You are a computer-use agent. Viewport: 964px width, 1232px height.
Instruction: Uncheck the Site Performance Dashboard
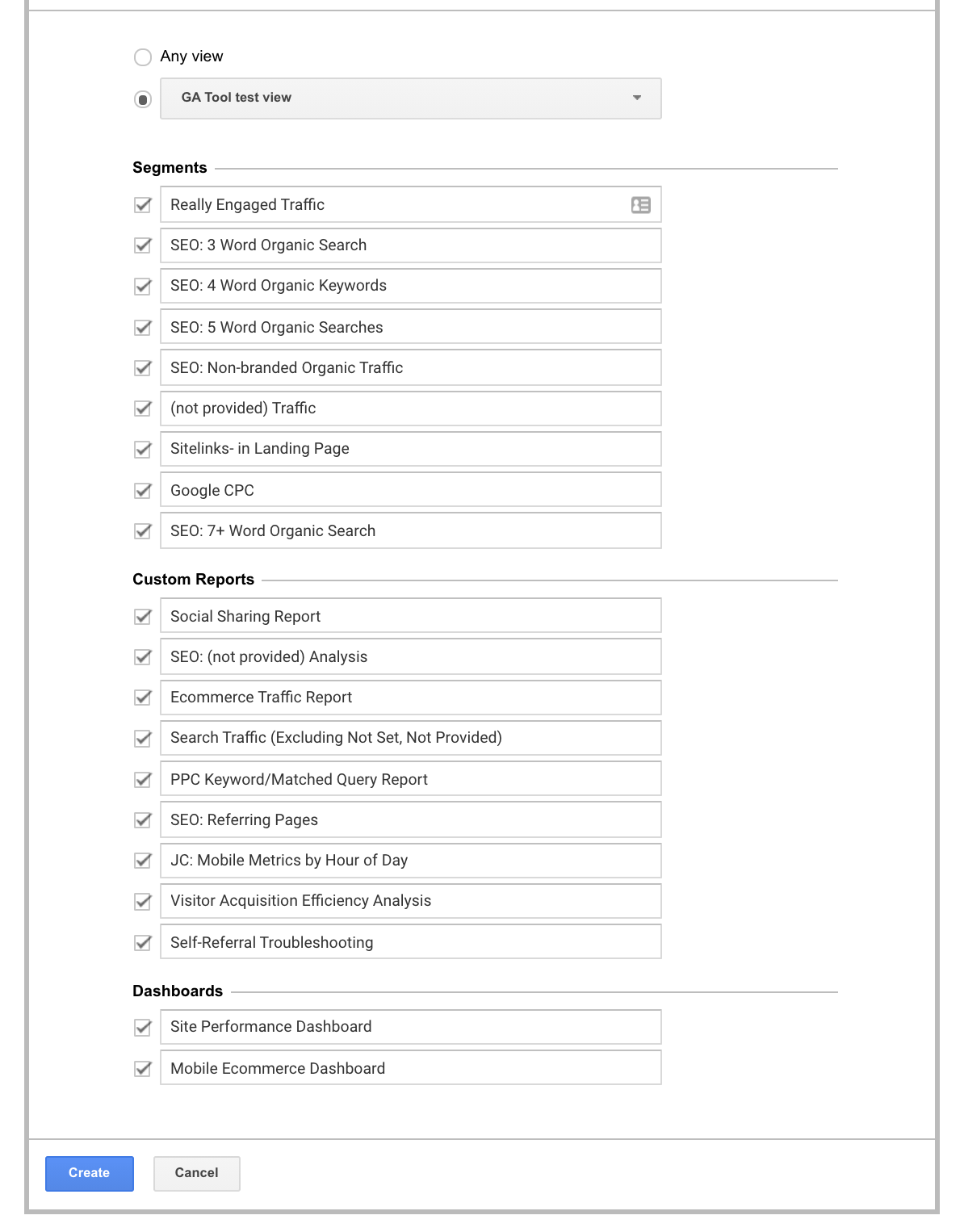click(142, 1027)
